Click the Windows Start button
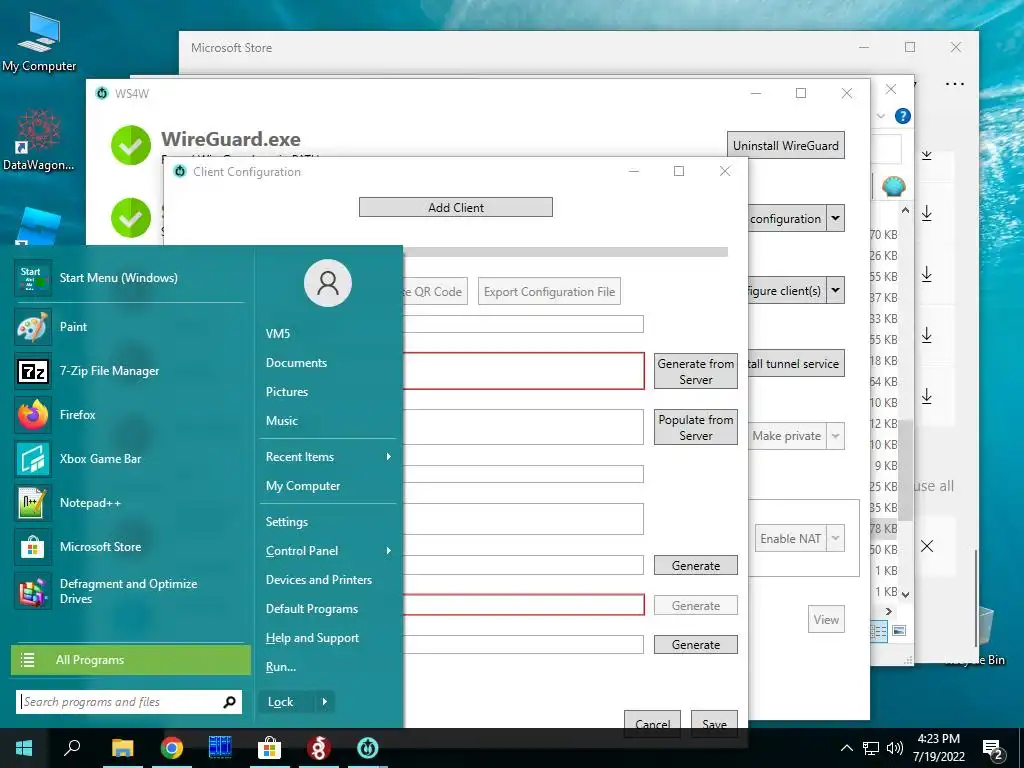The image size is (1024, 768). coord(24,748)
